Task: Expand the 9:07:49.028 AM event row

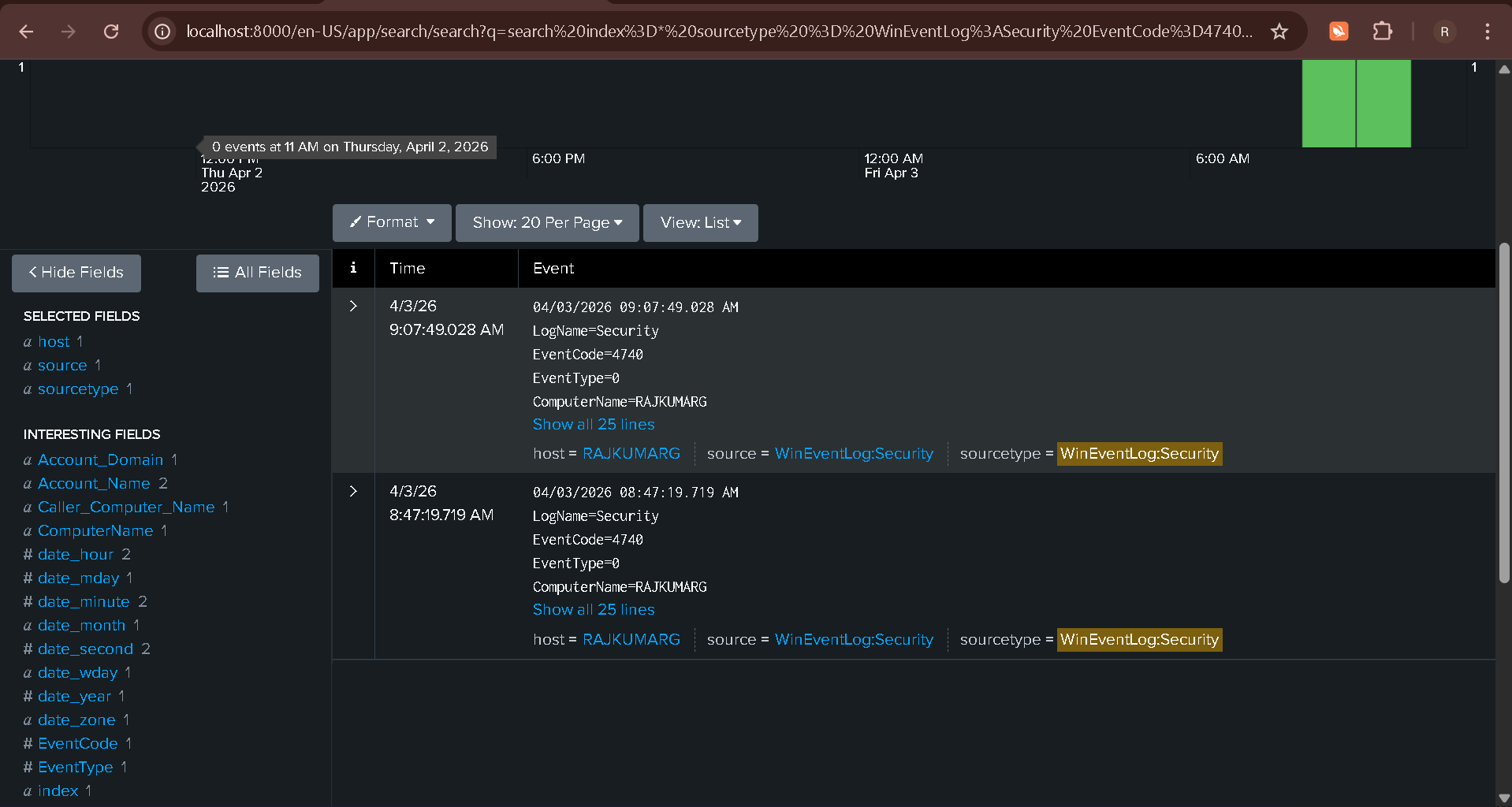Action: pos(353,306)
